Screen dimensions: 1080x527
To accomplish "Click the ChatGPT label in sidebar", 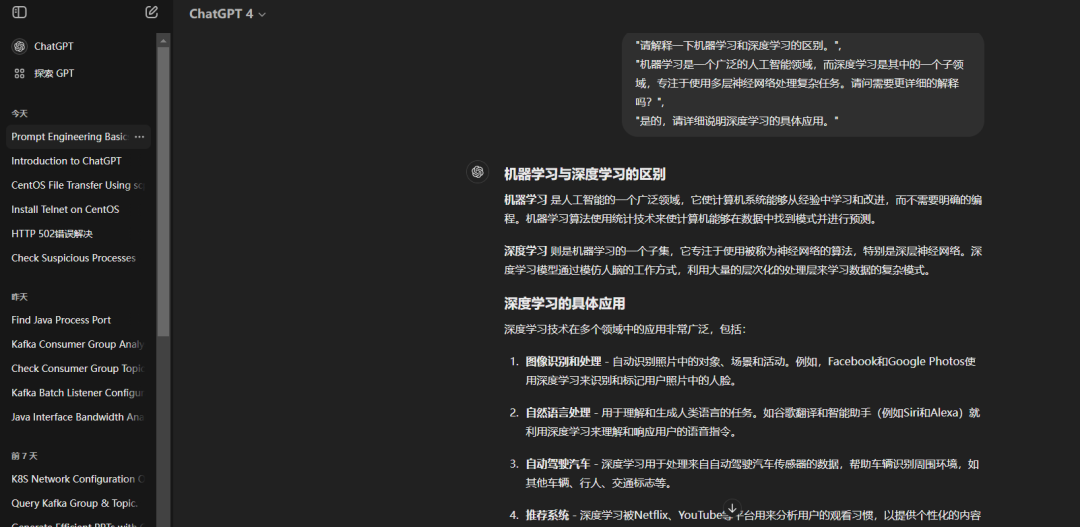I will [x=54, y=47].
